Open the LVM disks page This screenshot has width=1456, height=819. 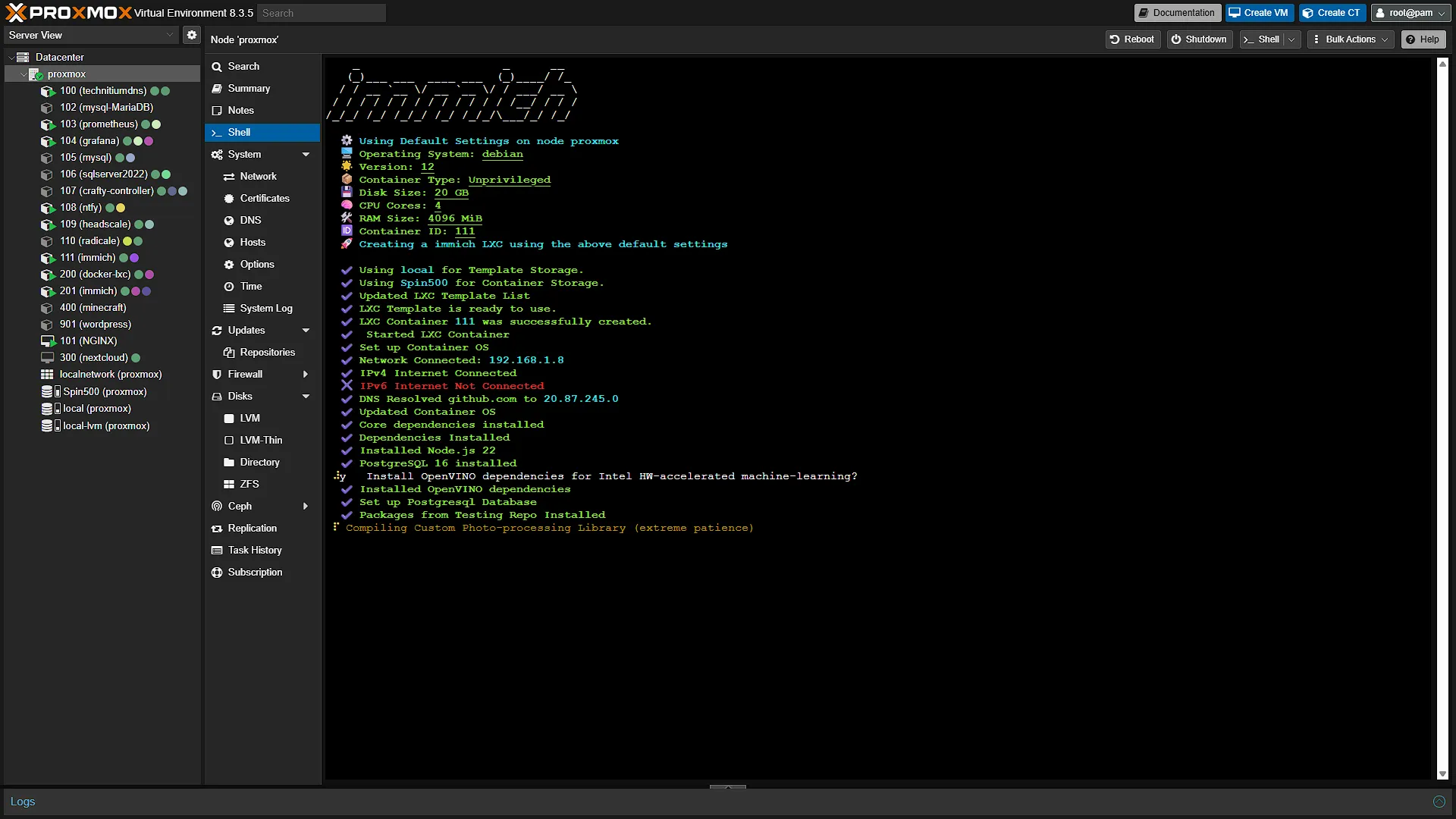point(262,419)
